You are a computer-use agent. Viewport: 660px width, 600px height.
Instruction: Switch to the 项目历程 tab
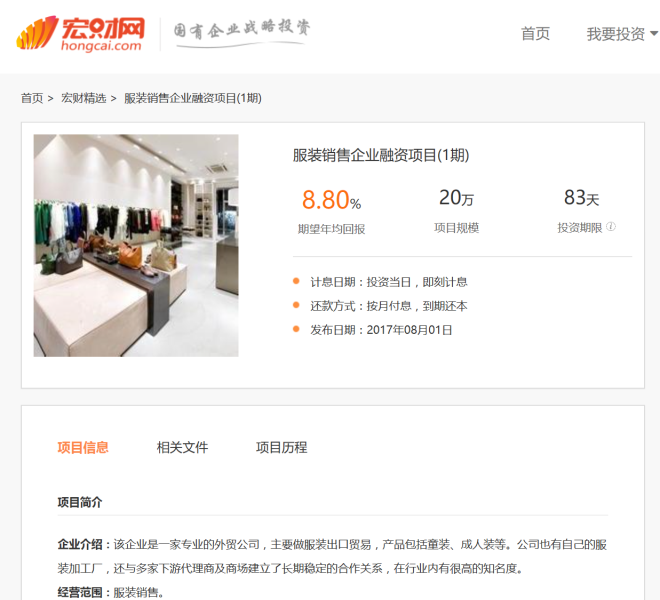[282, 447]
